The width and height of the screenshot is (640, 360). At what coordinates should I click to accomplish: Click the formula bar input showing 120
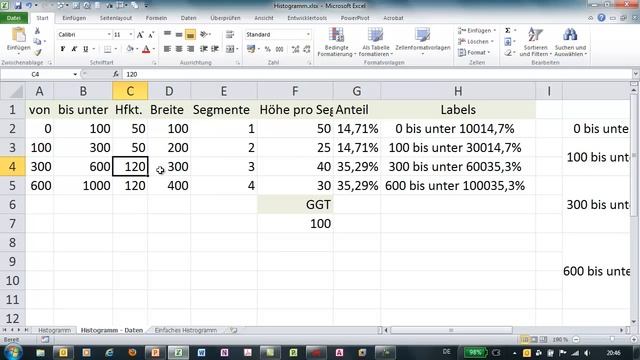click(x=378, y=74)
